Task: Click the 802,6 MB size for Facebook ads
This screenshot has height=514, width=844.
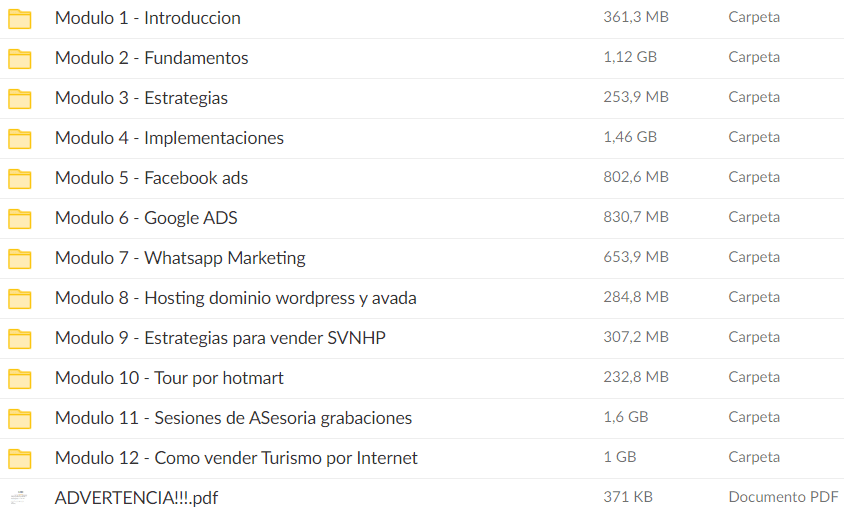Action: coord(636,177)
